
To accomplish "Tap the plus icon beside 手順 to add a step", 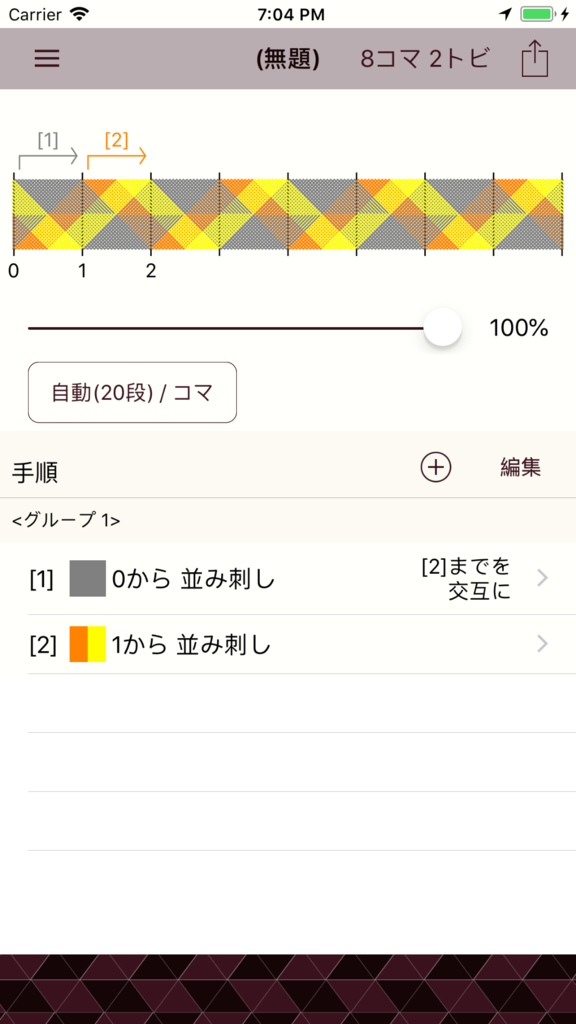I will 436,466.
